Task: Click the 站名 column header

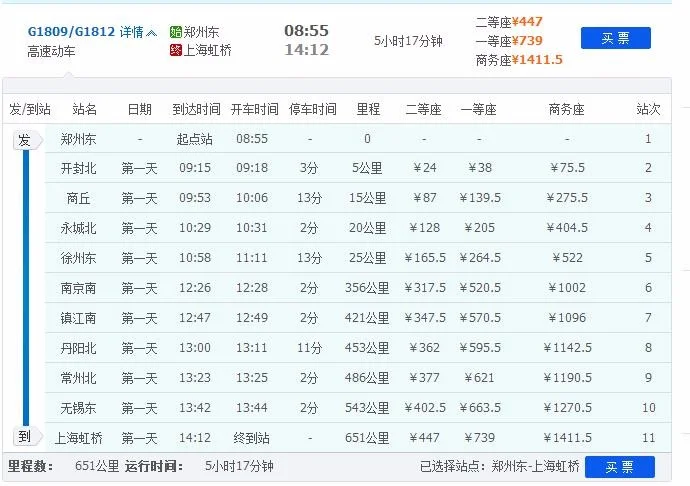Action: coord(84,109)
